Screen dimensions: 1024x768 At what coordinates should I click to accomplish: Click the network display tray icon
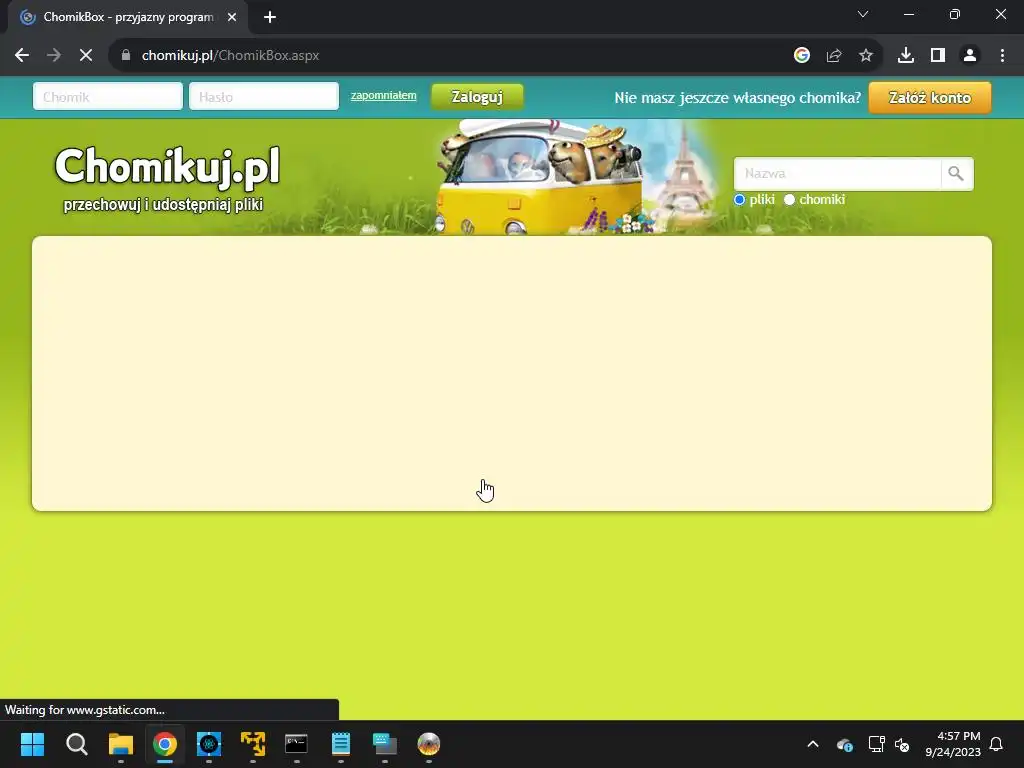[x=876, y=744]
